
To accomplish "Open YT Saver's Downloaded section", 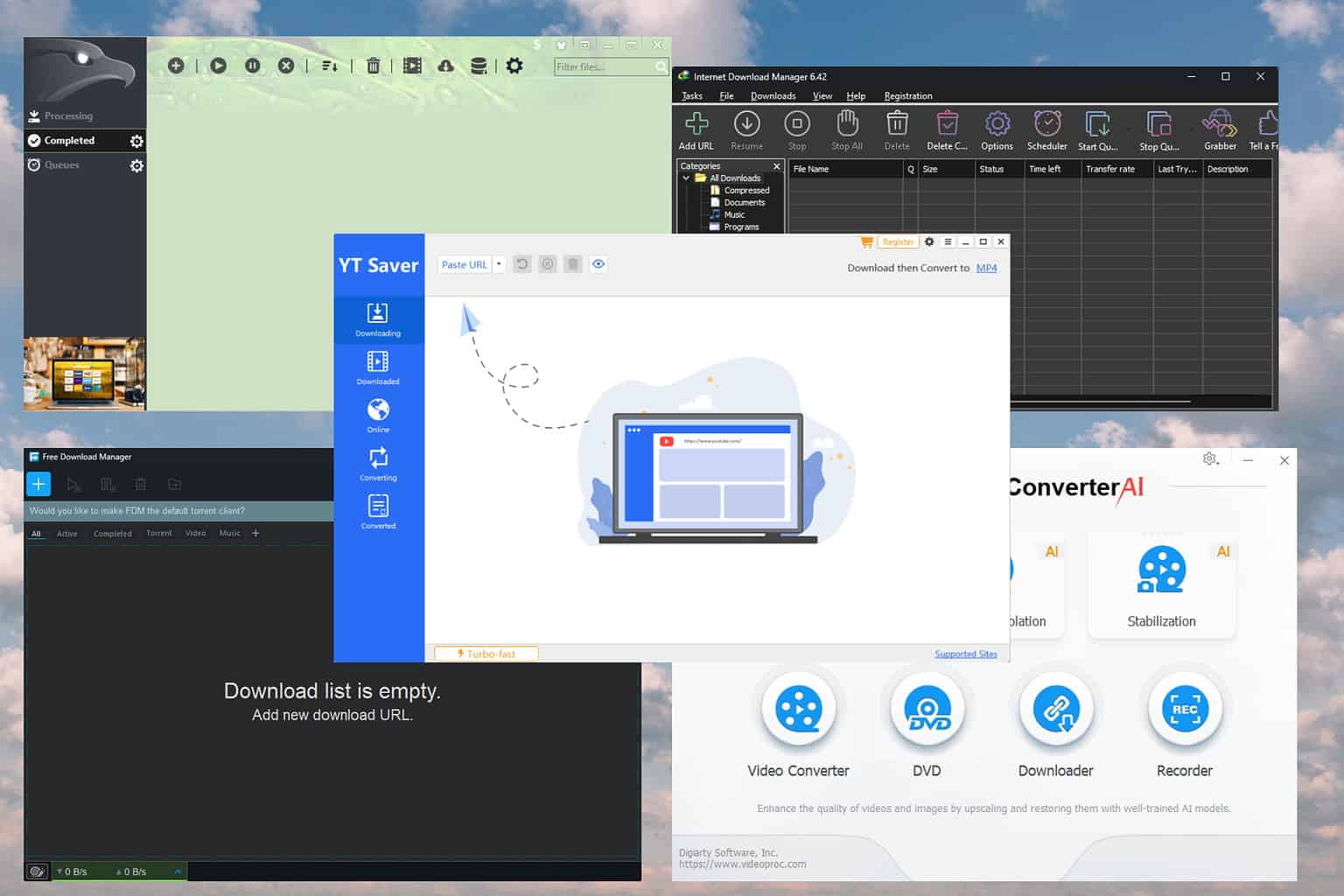I will pyautogui.click(x=377, y=367).
